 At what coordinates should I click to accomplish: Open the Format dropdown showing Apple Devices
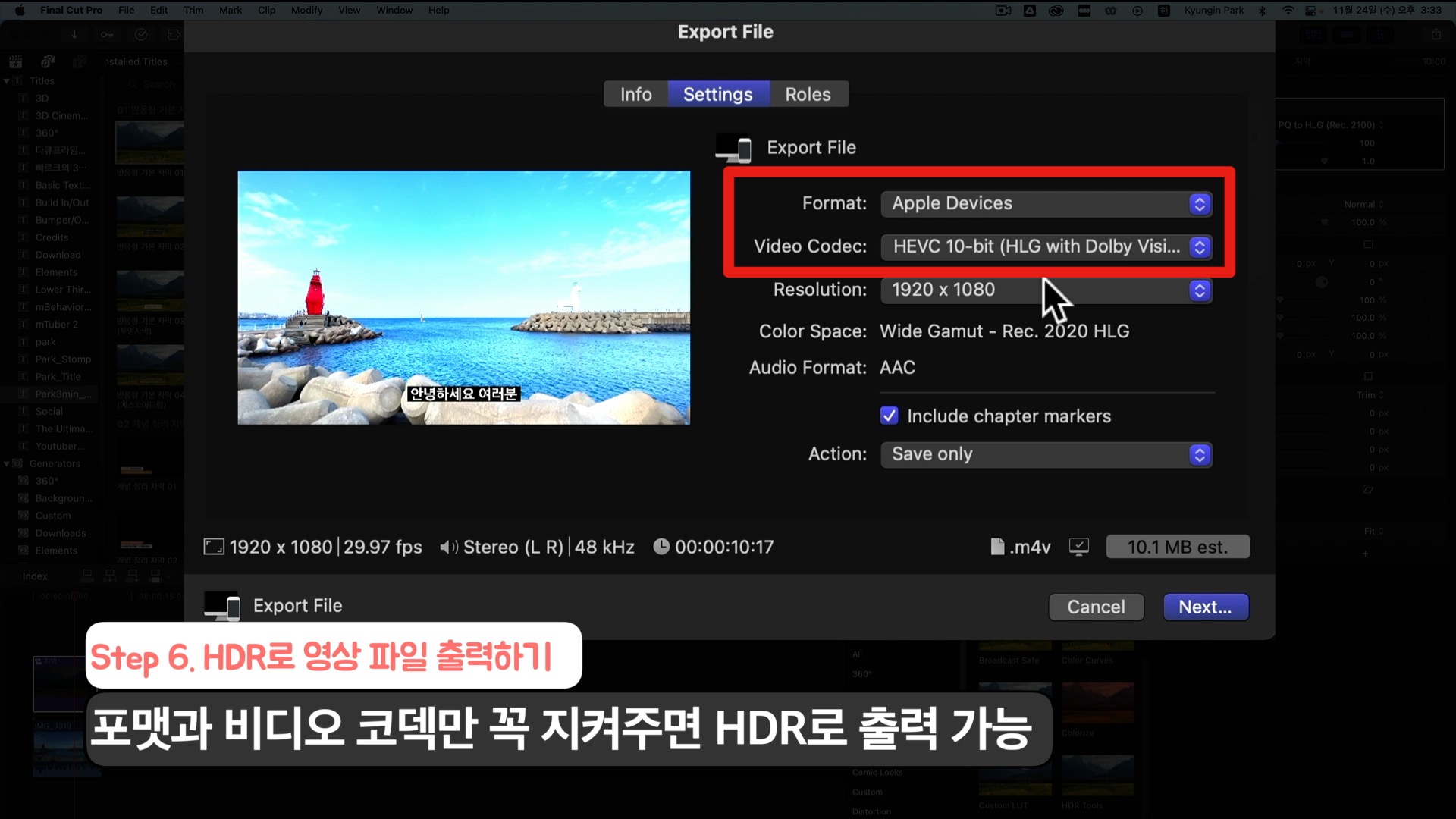pos(1046,204)
